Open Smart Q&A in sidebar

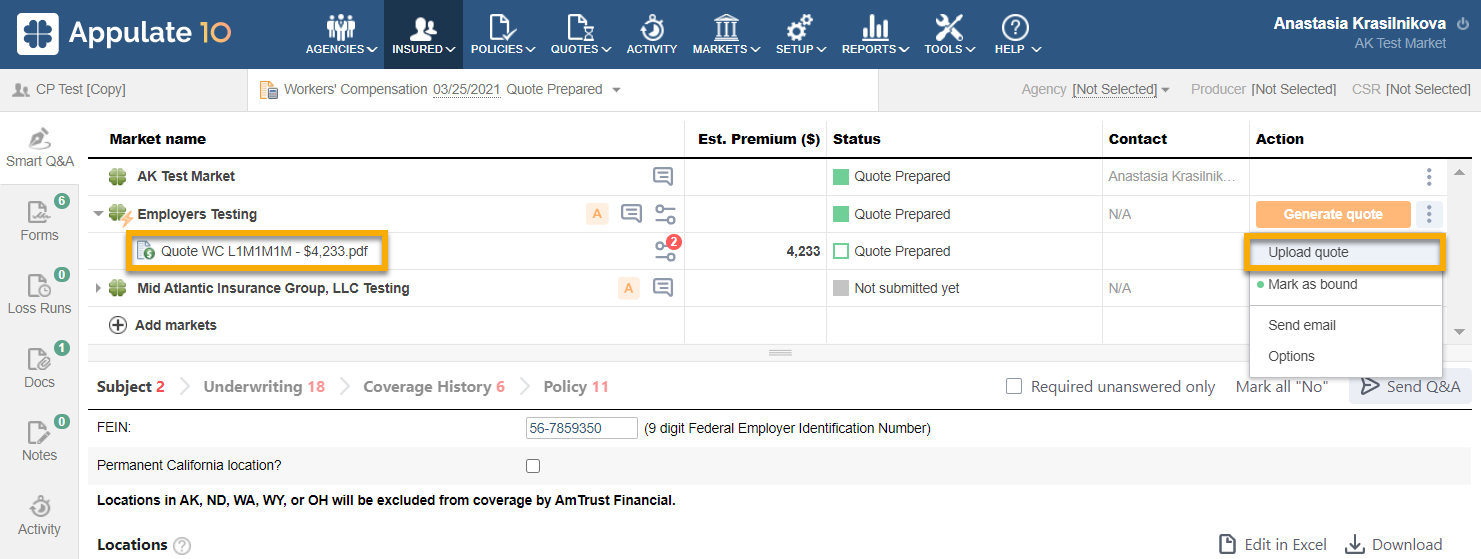pyautogui.click(x=40, y=148)
